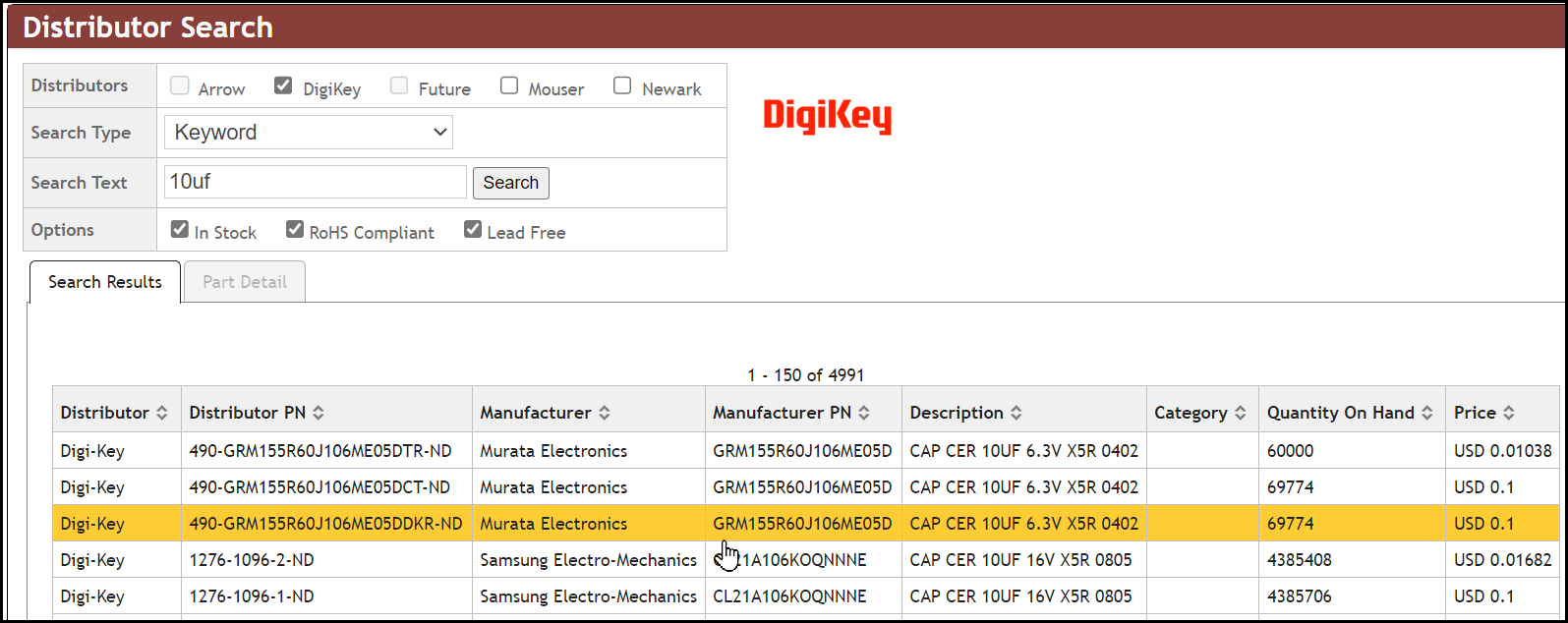The width and height of the screenshot is (1568, 623).
Task: Click quantity 4385408 cell
Action: tap(1353, 560)
